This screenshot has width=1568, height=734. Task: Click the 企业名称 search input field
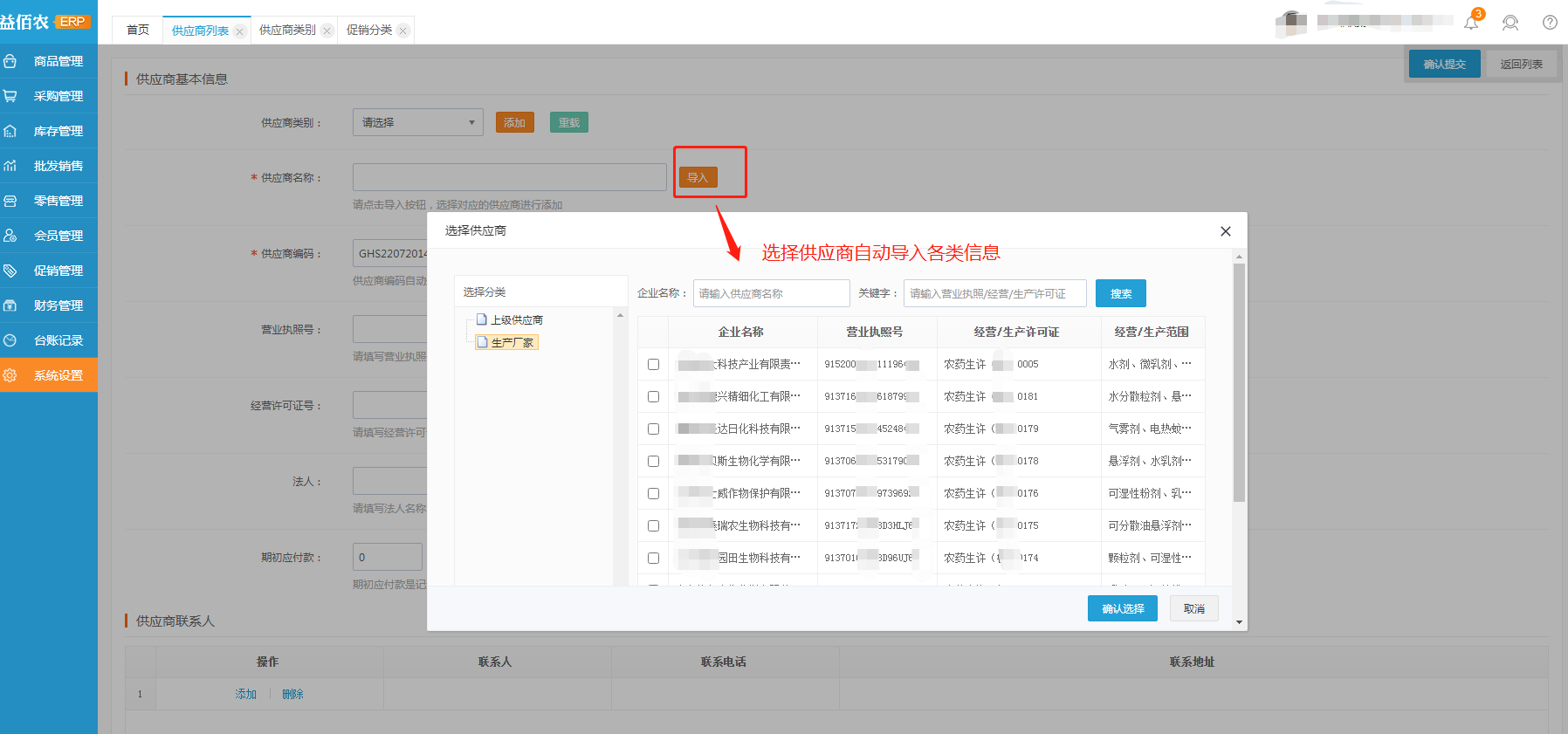tap(771, 293)
